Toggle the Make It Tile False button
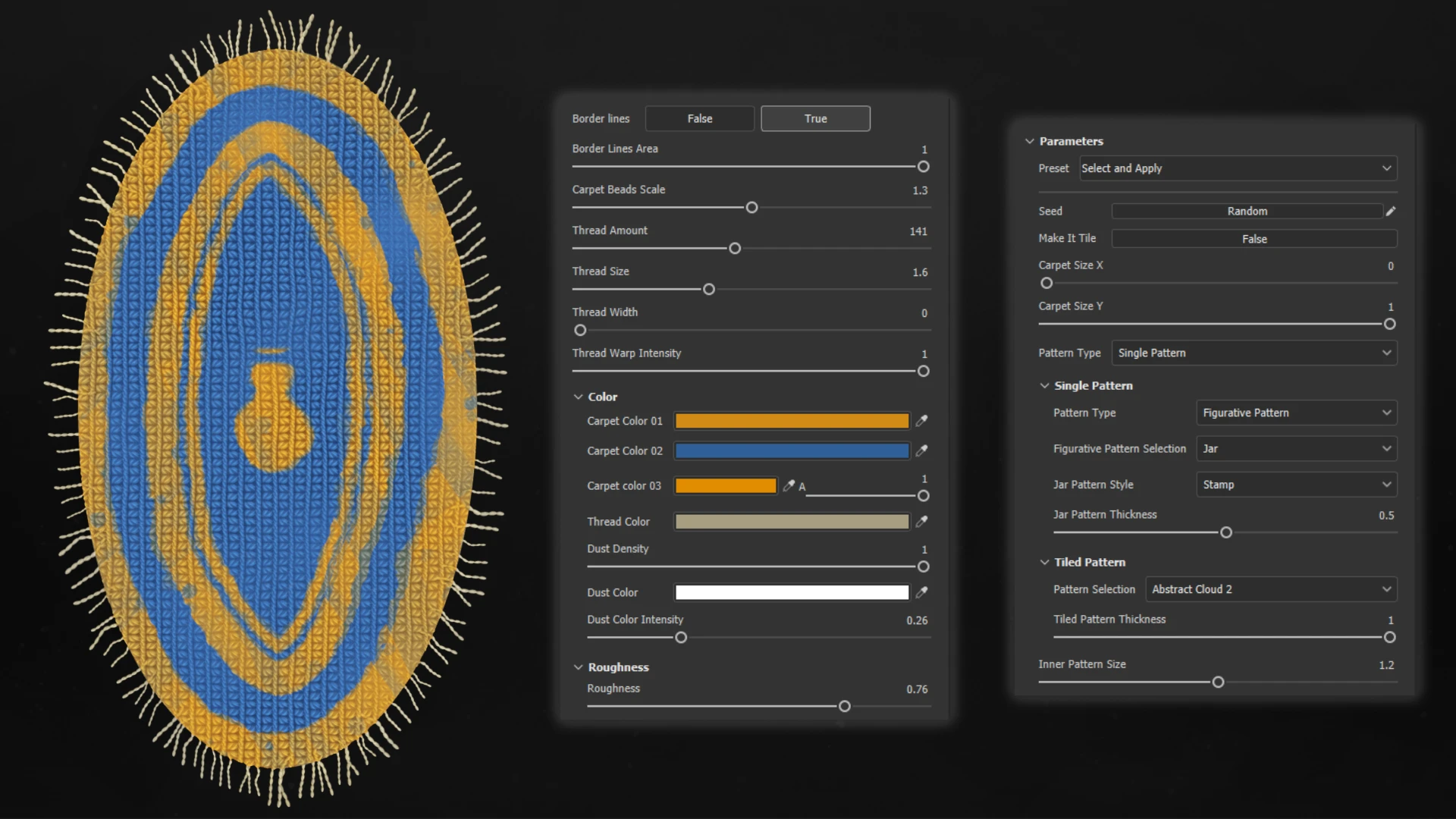Viewport: 1456px width, 819px height. pos(1254,239)
